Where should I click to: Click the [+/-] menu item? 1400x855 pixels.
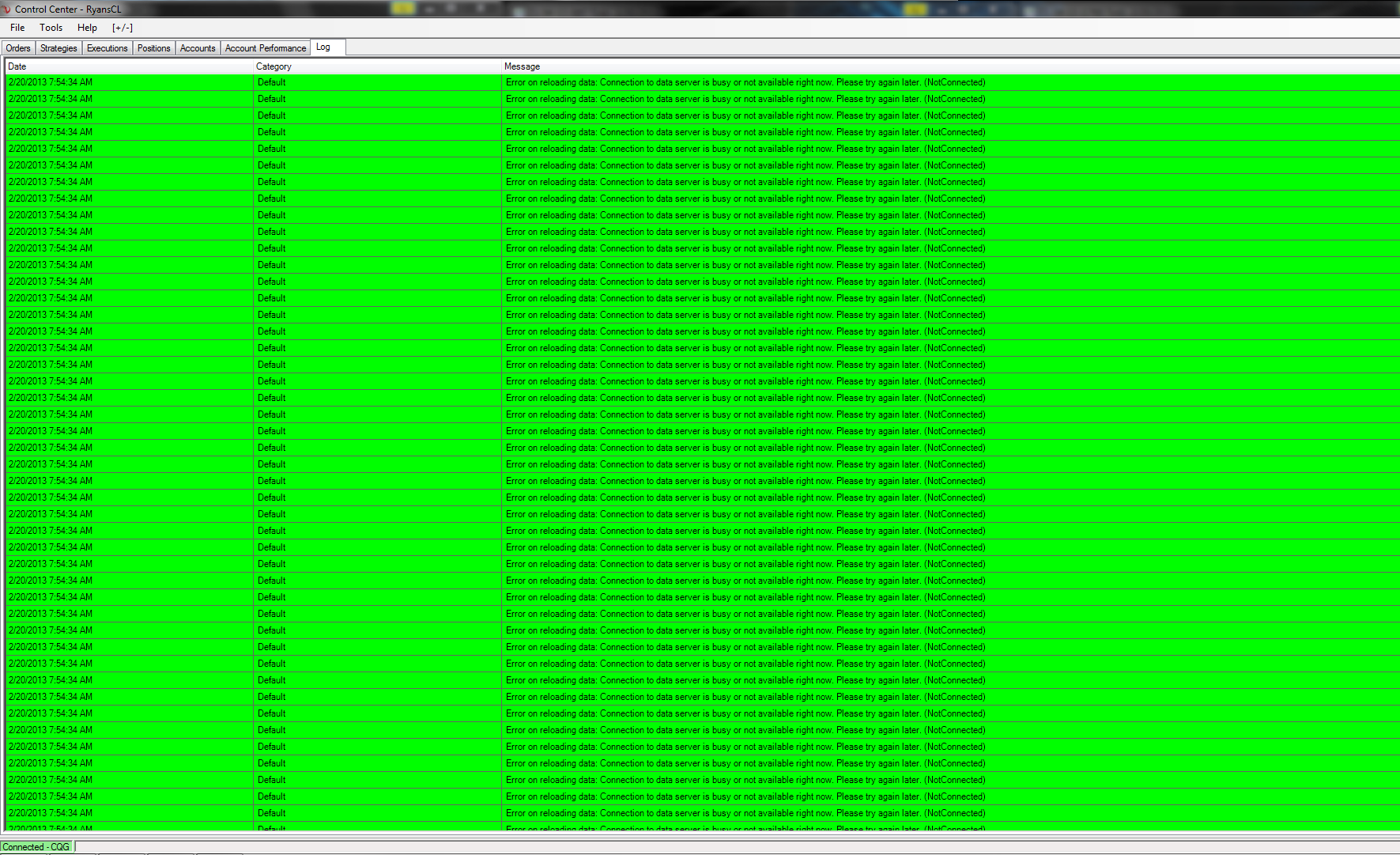coord(123,28)
